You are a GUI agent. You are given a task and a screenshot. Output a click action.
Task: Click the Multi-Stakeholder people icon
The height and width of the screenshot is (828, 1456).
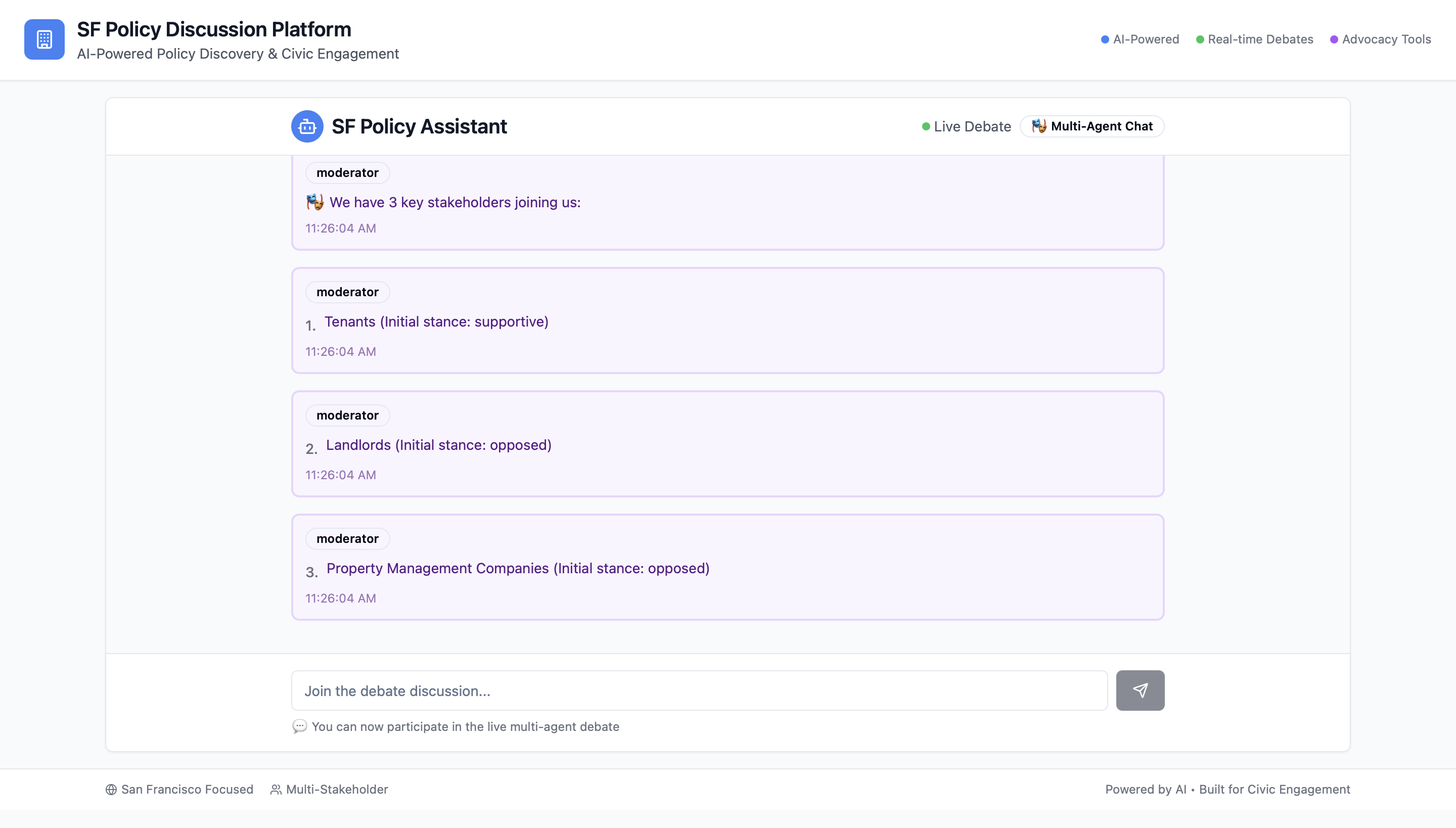coord(276,790)
